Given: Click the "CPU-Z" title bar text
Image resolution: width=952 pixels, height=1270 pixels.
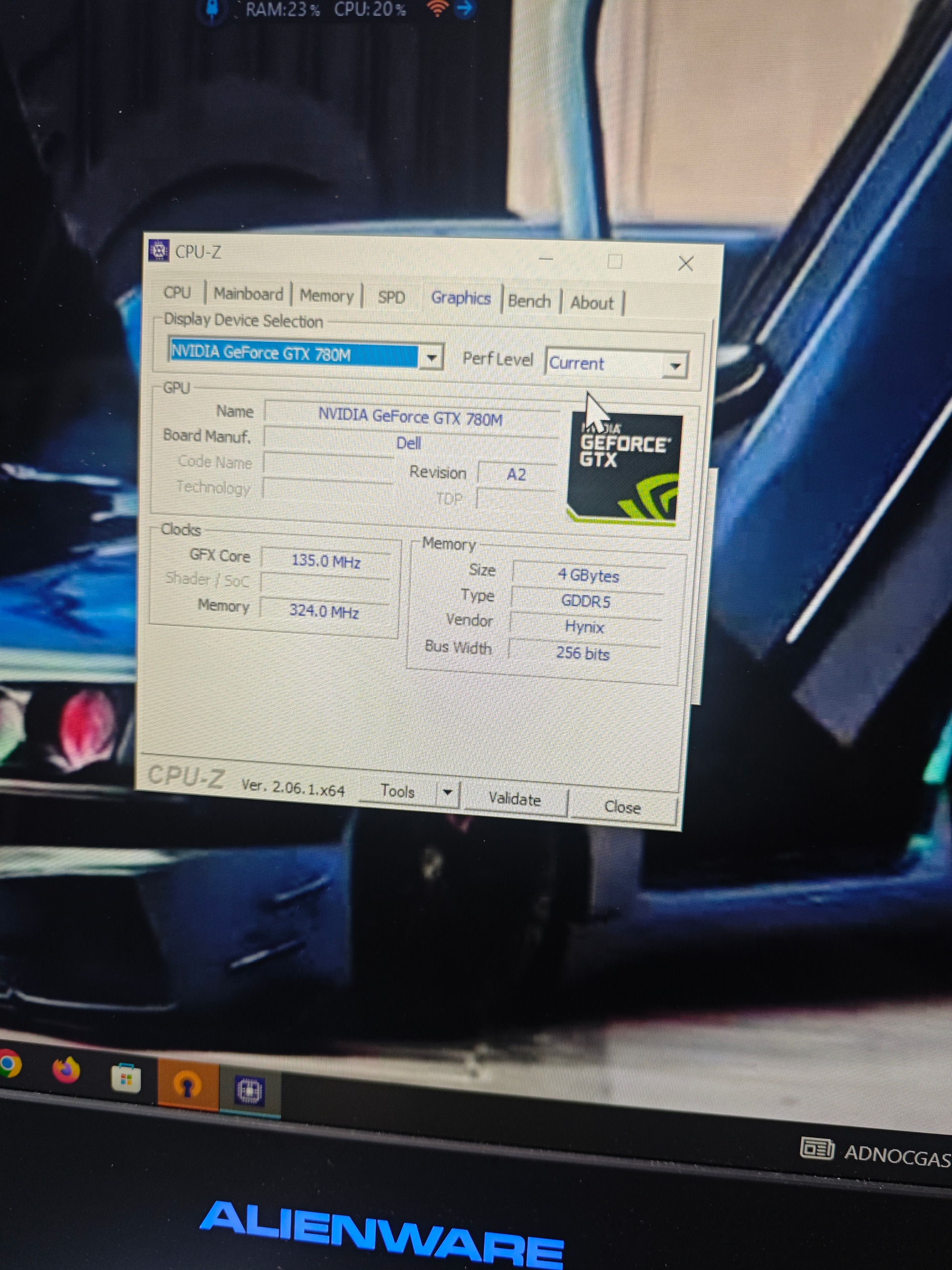Looking at the screenshot, I should pos(198,252).
